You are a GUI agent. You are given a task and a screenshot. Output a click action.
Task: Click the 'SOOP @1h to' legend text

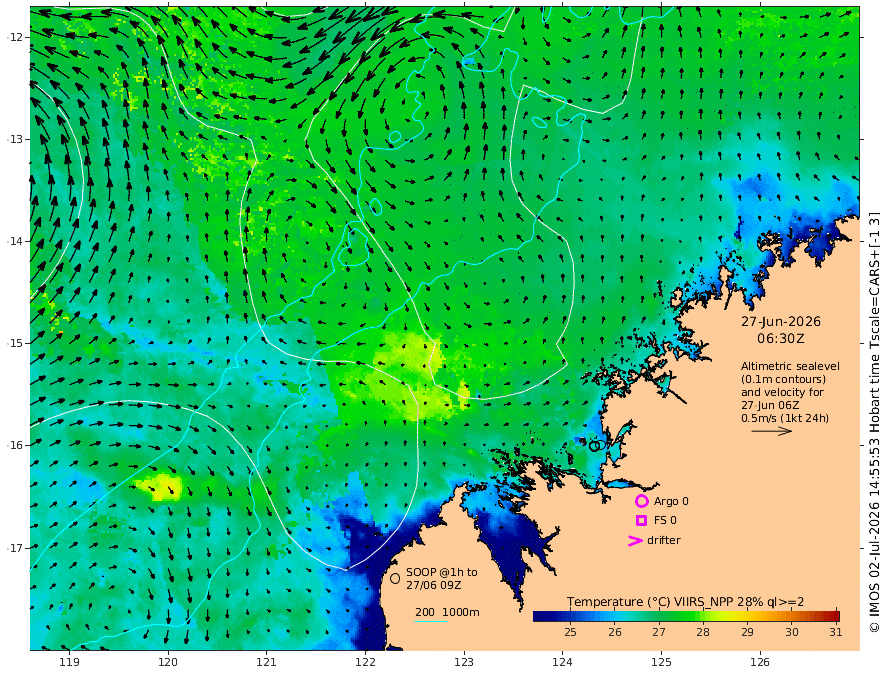tap(442, 572)
